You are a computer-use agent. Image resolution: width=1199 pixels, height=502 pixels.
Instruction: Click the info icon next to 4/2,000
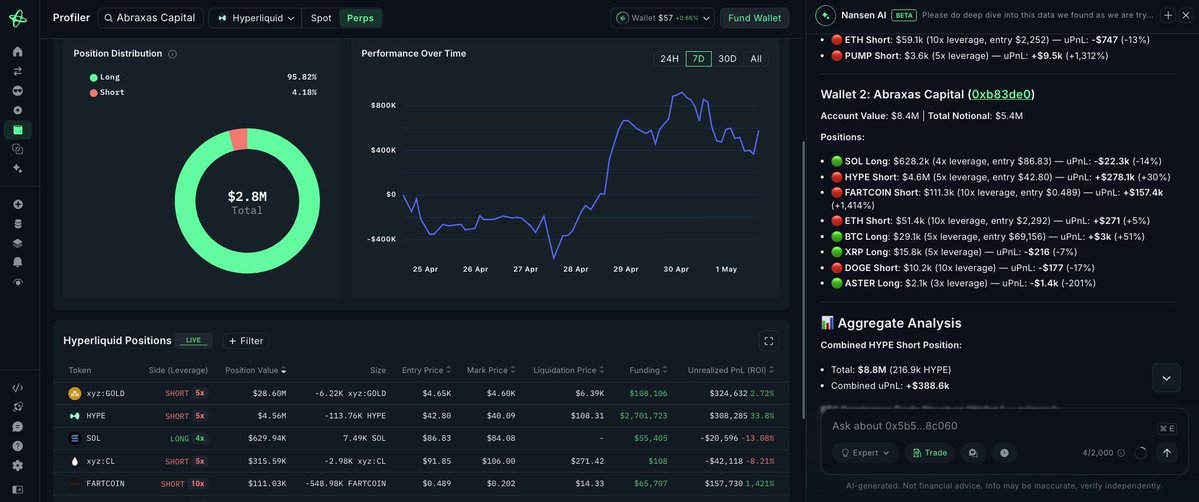pos(1121,453)
